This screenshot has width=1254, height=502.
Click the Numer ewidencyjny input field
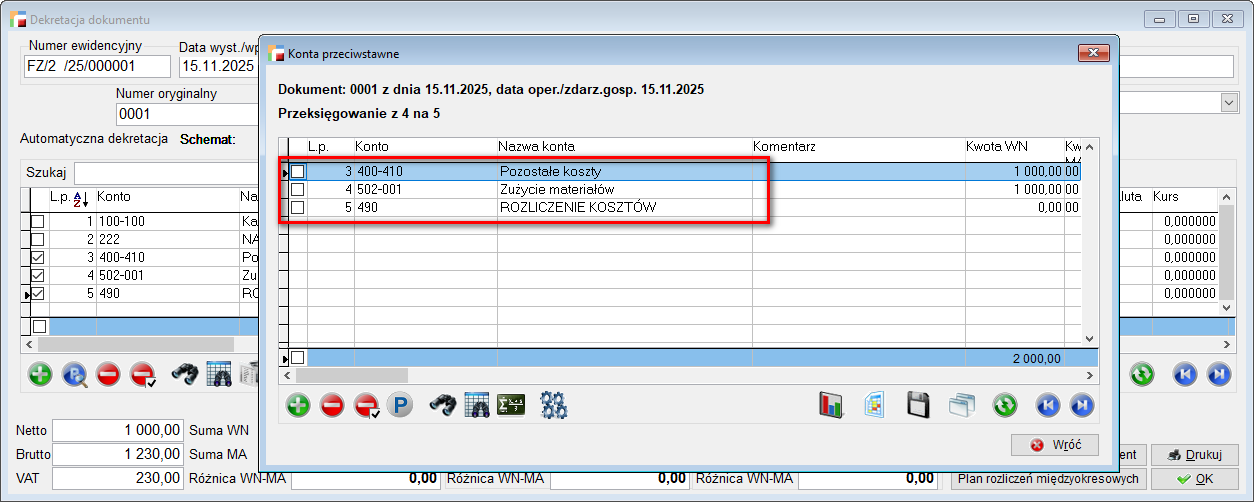tap(97, 66)
